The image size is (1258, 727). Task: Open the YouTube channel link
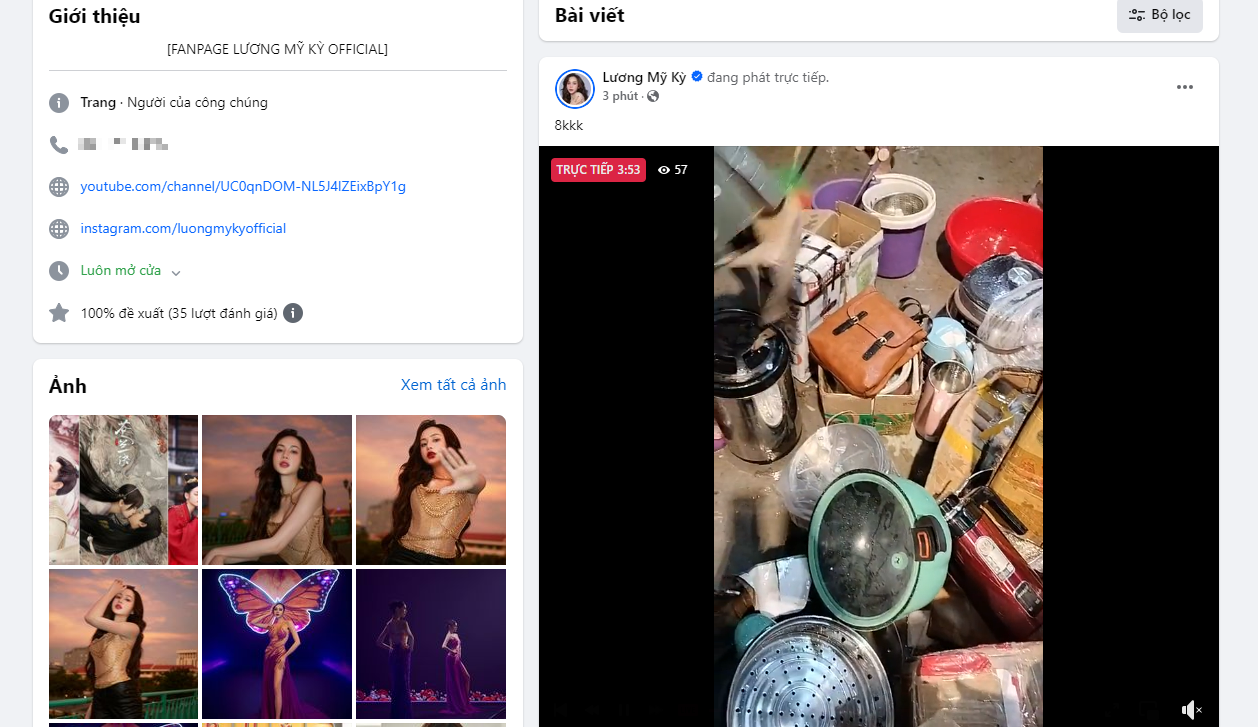click(243, 186)
